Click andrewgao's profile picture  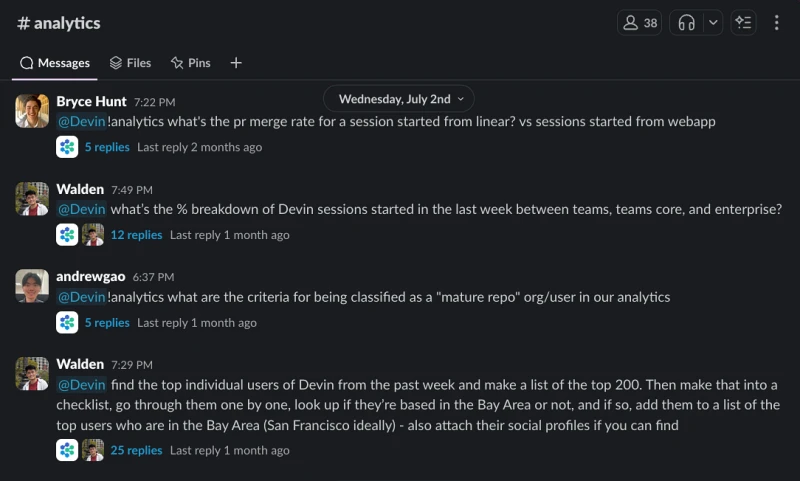coord(32,286)
